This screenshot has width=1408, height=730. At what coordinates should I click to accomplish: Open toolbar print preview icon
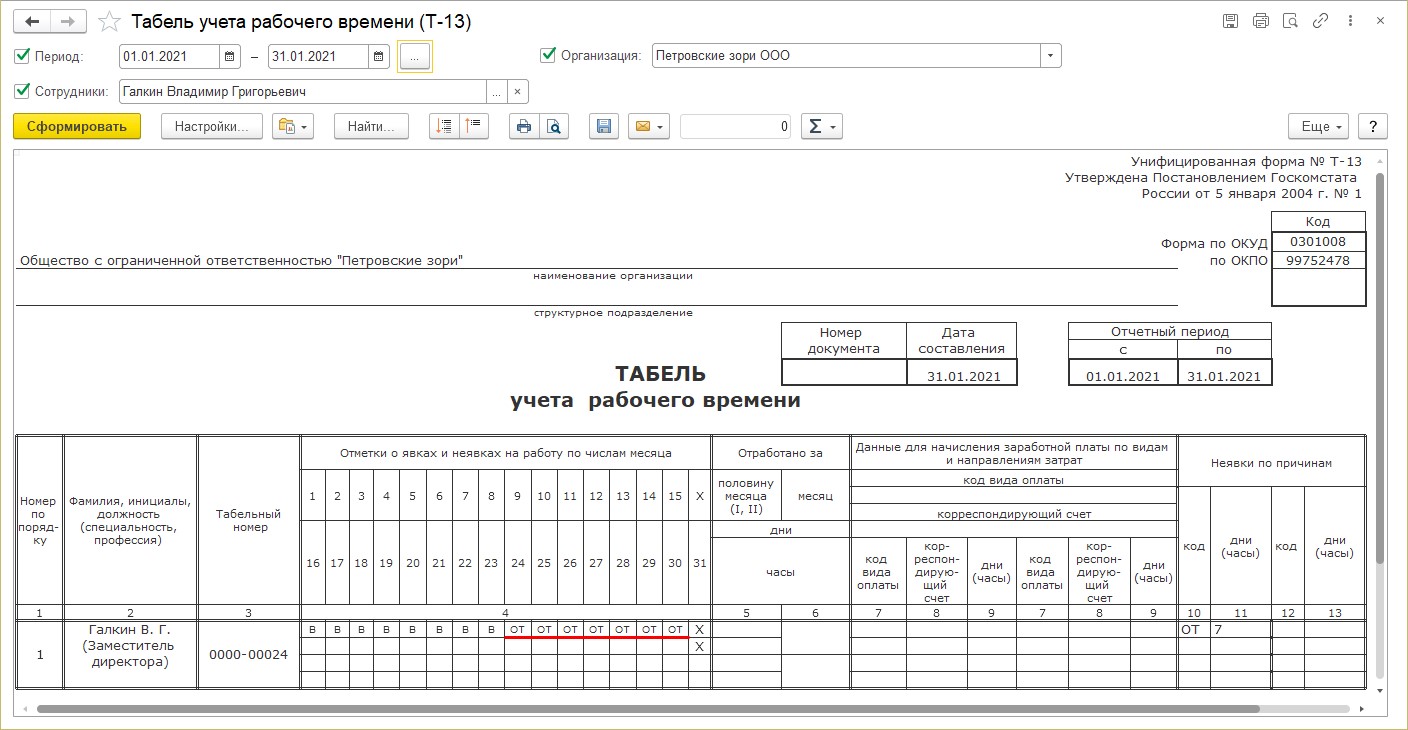pyautogui.click(x=554, y=126)
